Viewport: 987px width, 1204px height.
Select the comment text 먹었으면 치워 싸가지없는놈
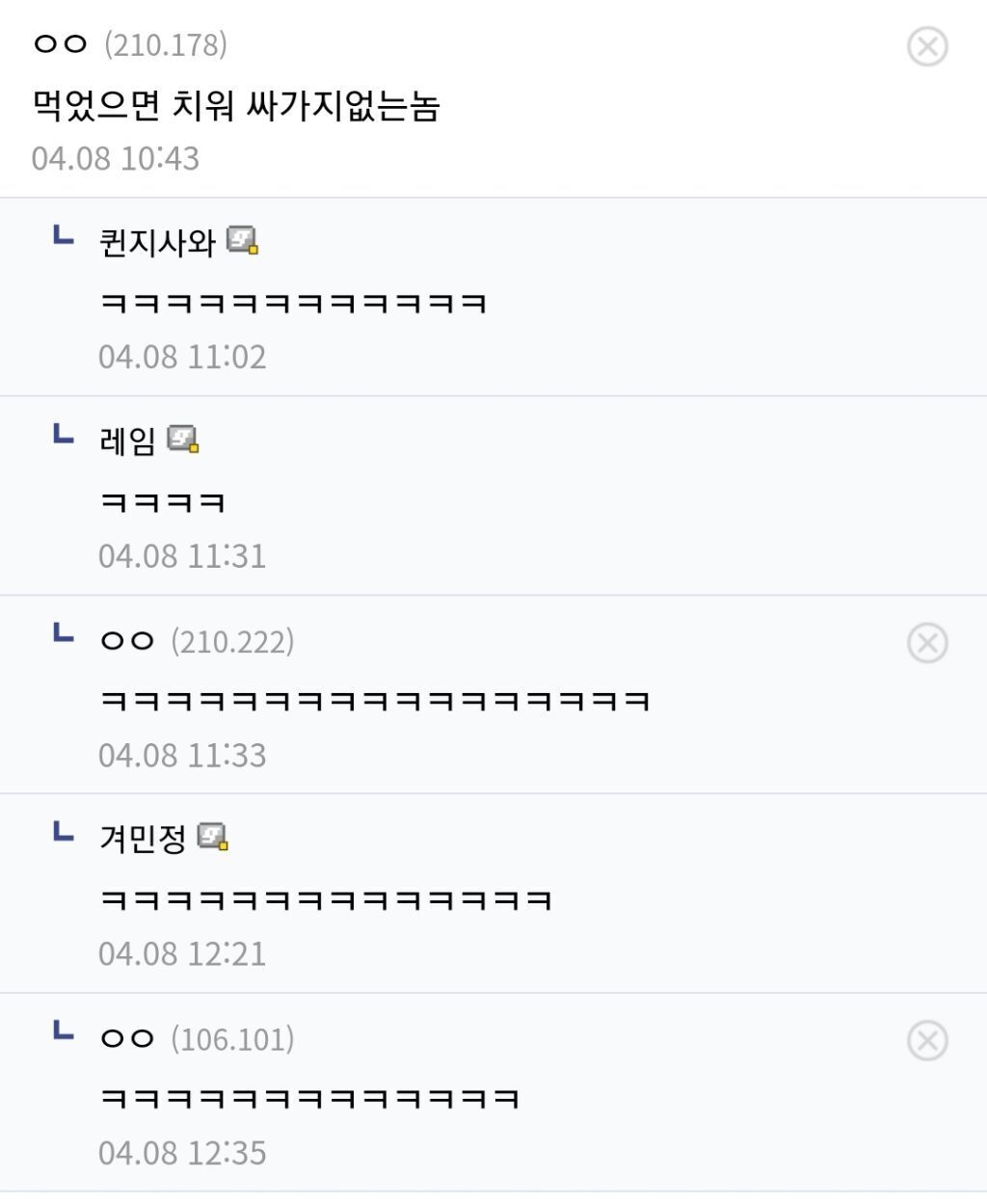[236, 105]
